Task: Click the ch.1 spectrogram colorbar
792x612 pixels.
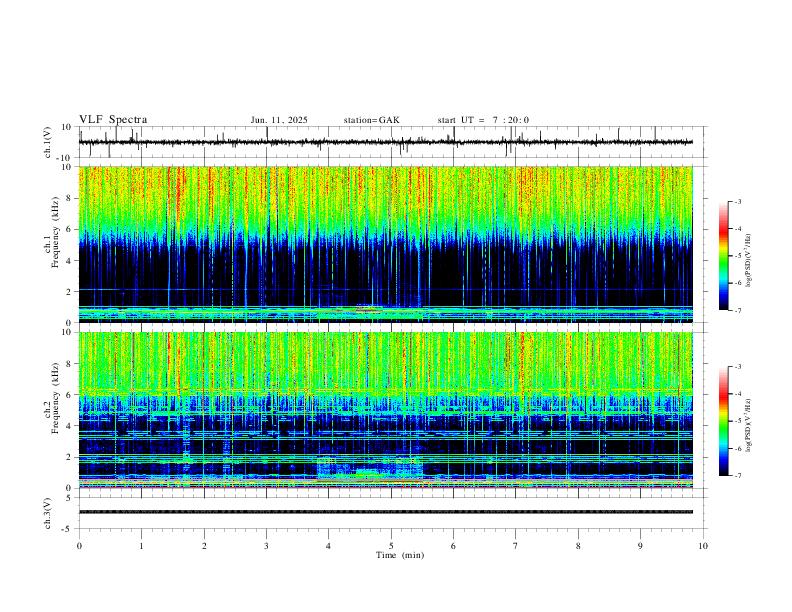Action: click(x=723, y=256)
